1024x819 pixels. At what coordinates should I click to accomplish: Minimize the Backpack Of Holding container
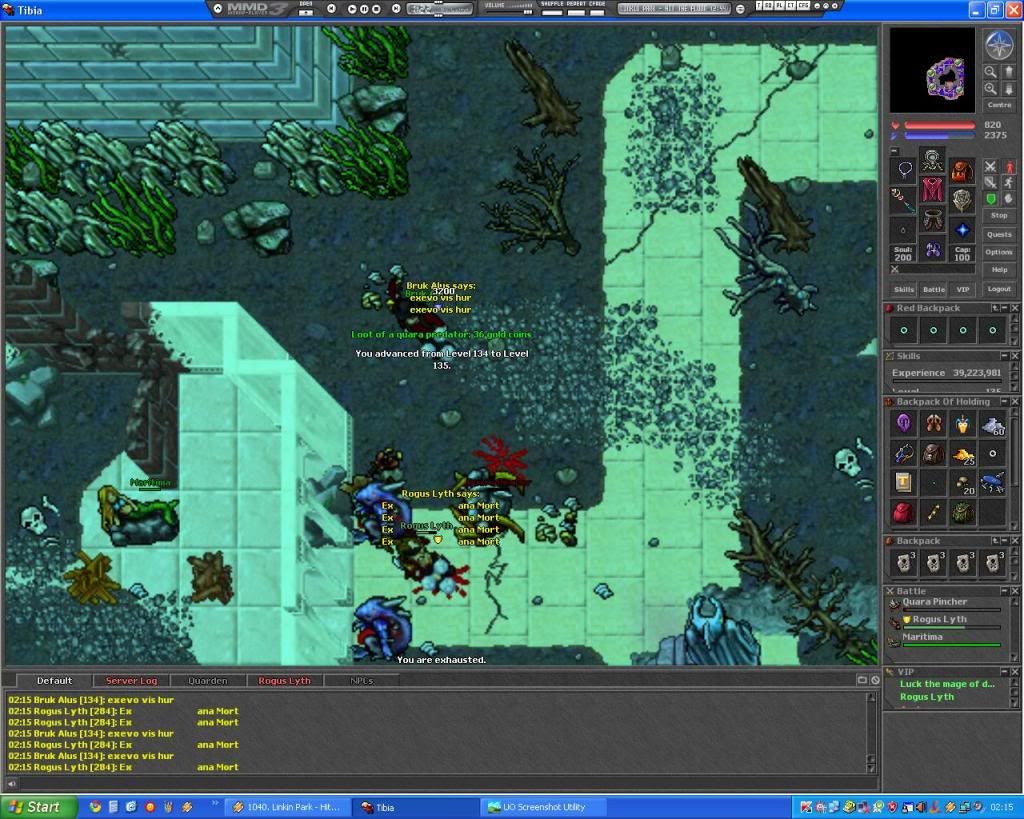[x=1004, y=402]
